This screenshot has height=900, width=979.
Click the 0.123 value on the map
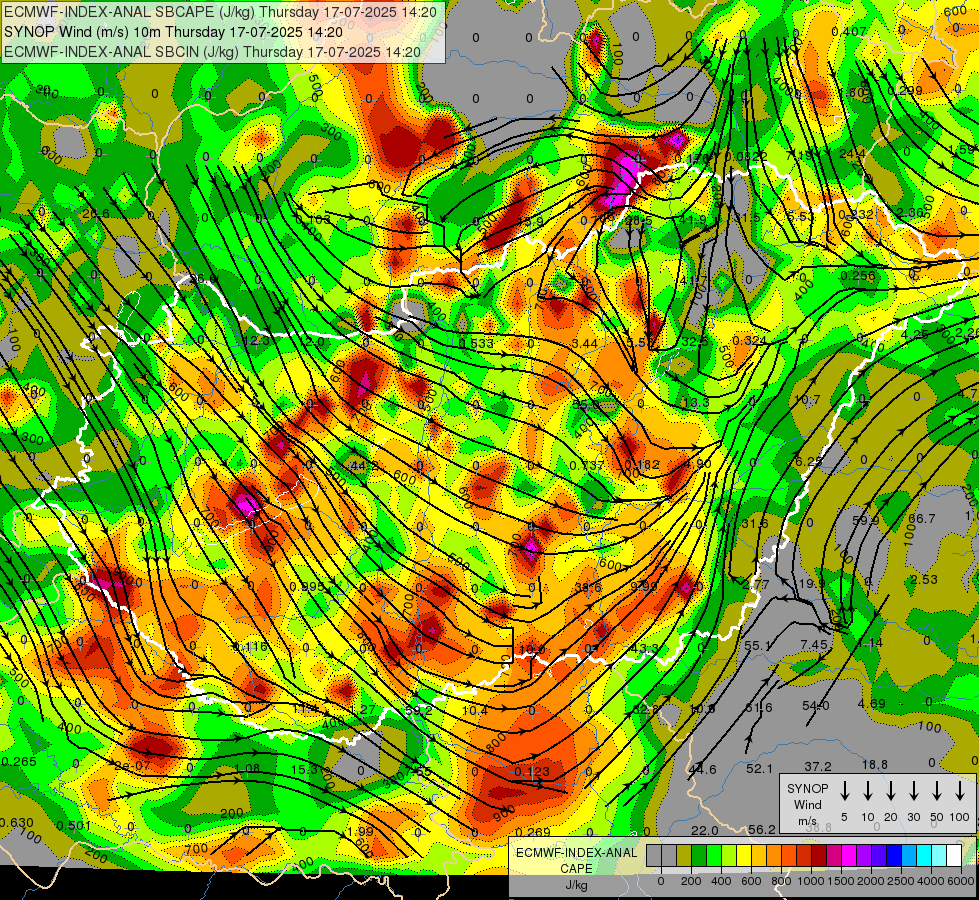point(532,771)
